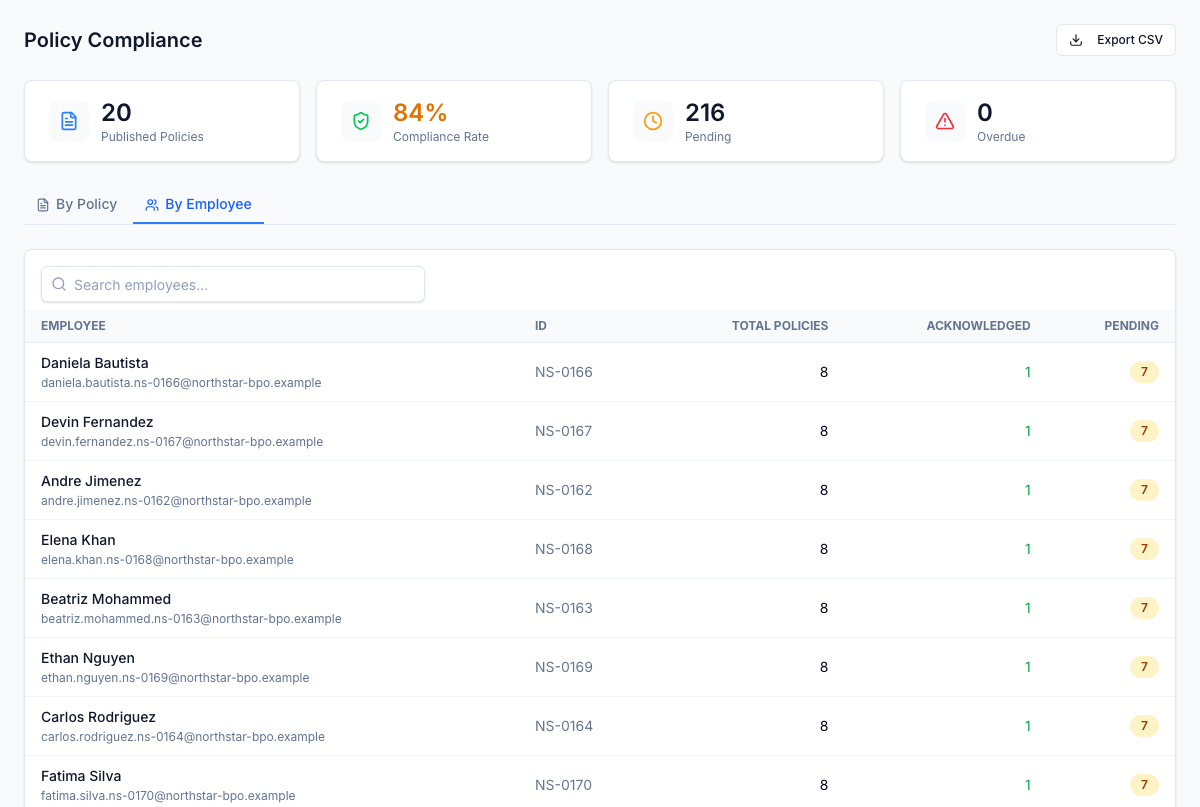Viewport: 1200px width, 807px height.
Task: Click the ID column header
Action: pos(541,326)
